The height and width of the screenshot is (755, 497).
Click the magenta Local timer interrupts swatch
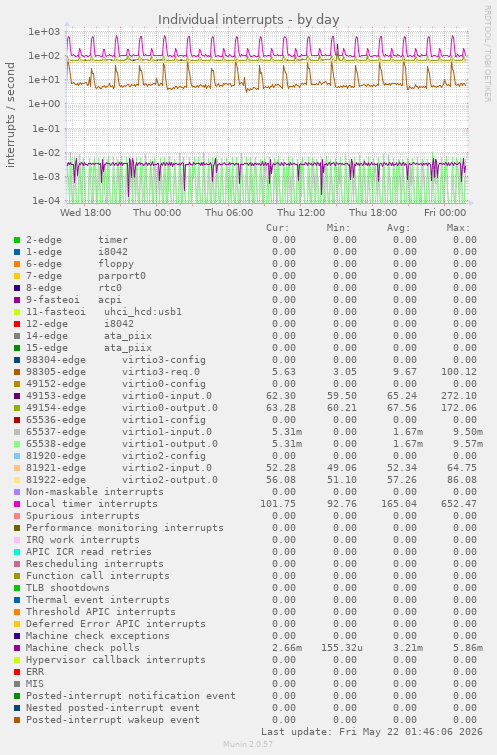point(17,504)
